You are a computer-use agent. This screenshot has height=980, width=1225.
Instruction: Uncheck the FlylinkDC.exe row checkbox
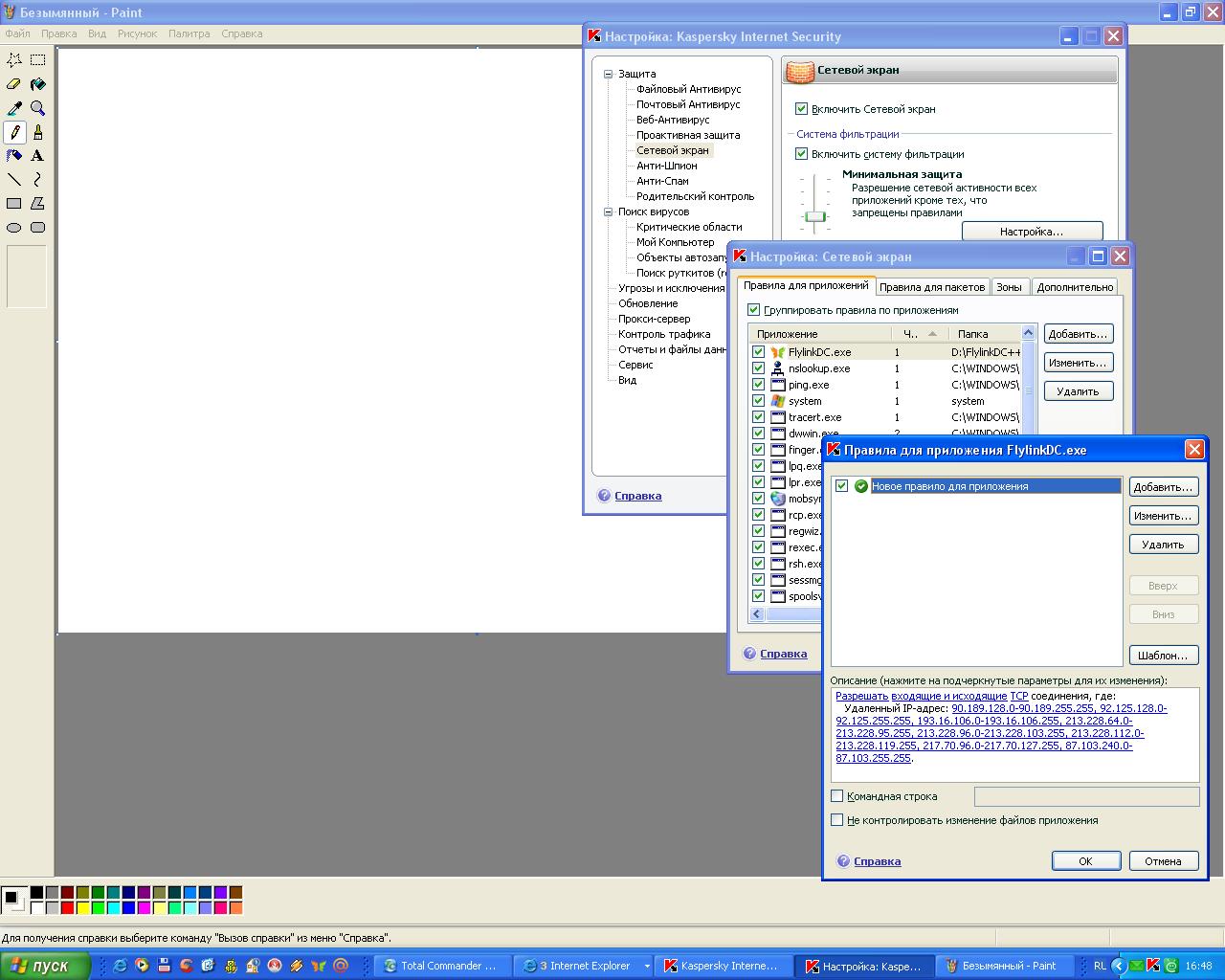point(758,352)
